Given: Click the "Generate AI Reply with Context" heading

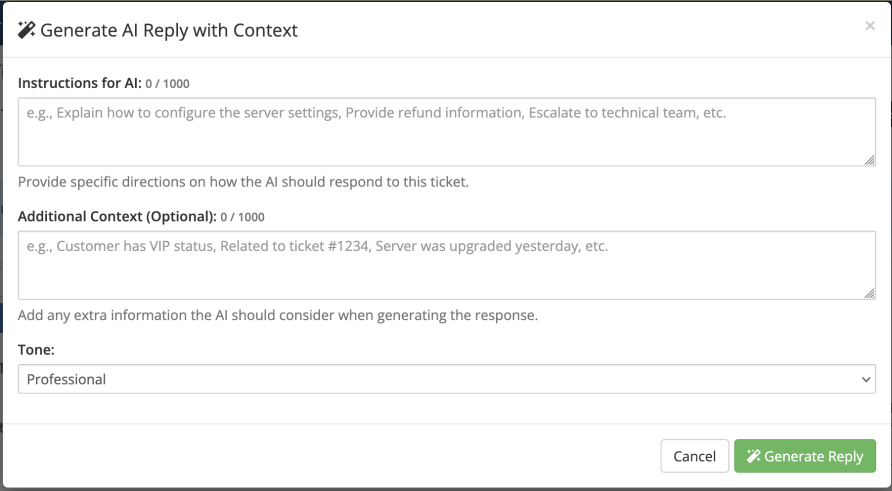Looking at the screenshot, I should tap(168, 30).
